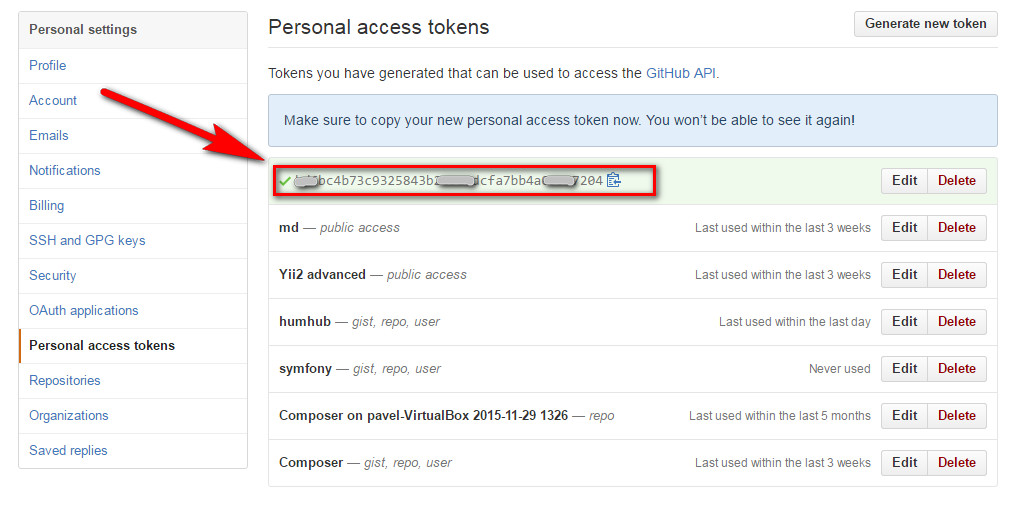1025x508 pixels.
Task: Open the GitHub API link
Action: tap(681, 73)
